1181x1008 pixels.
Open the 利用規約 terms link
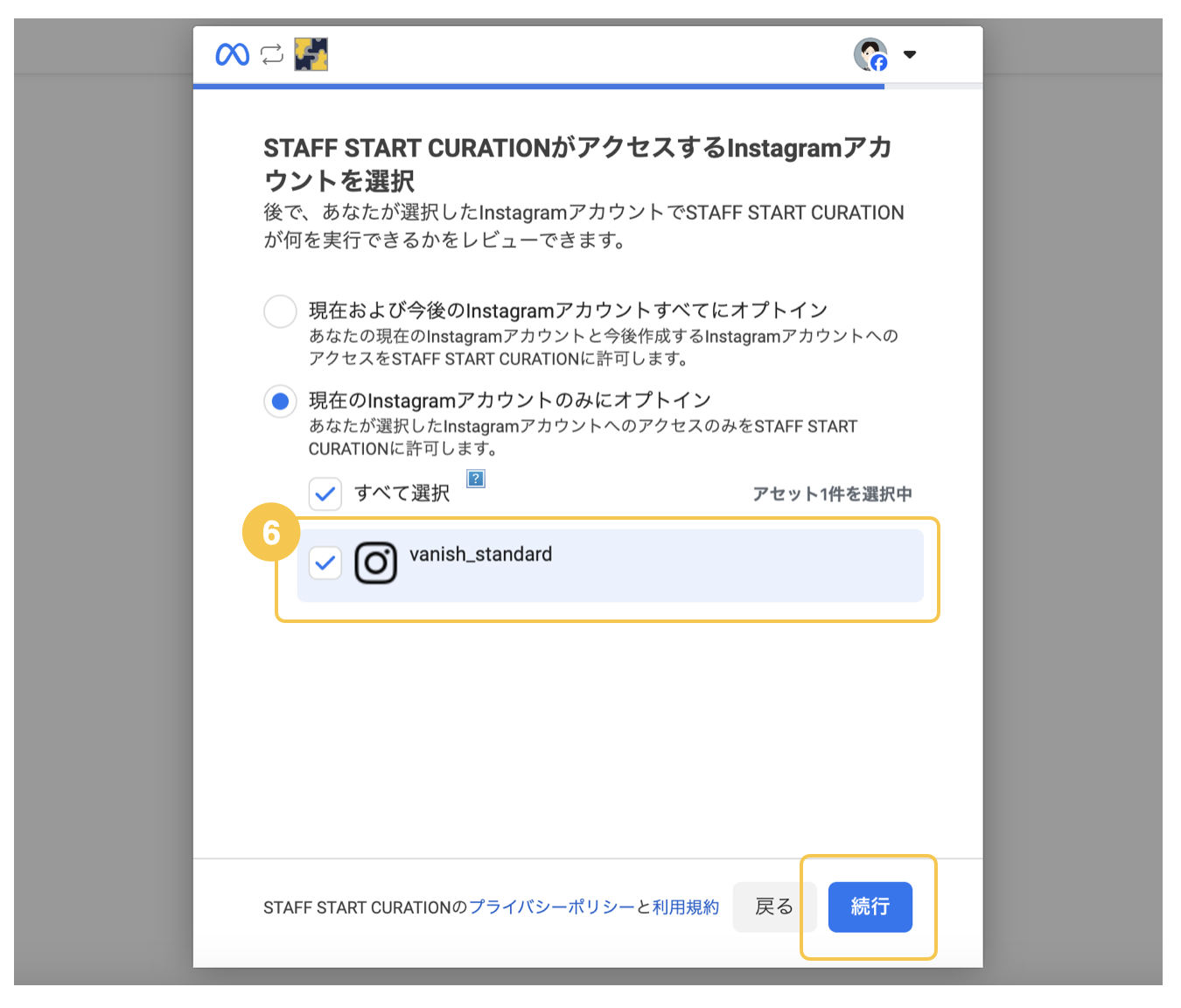[686, 907]
